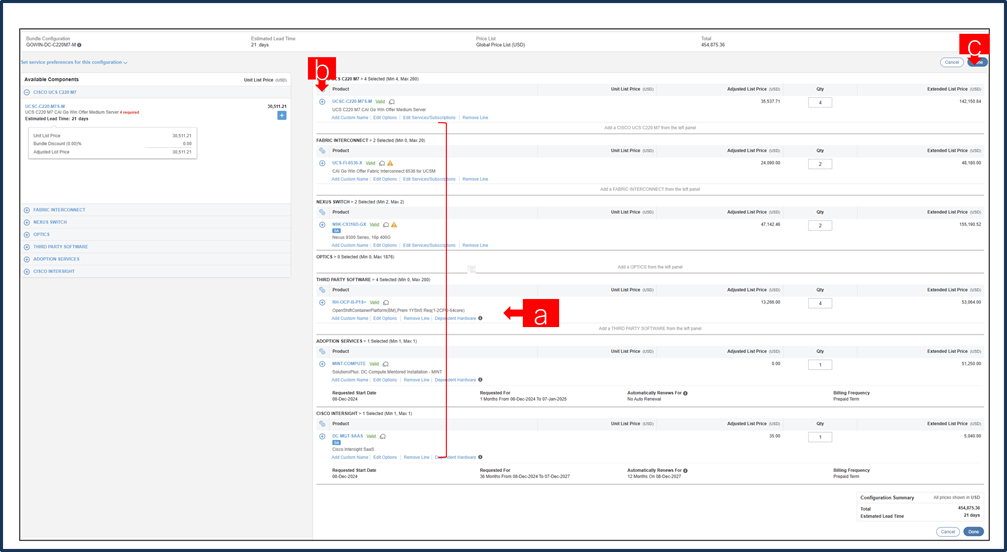Expand CISCO INTERSIGHT in Available Components
1007x552 pixels.
coord(27,272)
